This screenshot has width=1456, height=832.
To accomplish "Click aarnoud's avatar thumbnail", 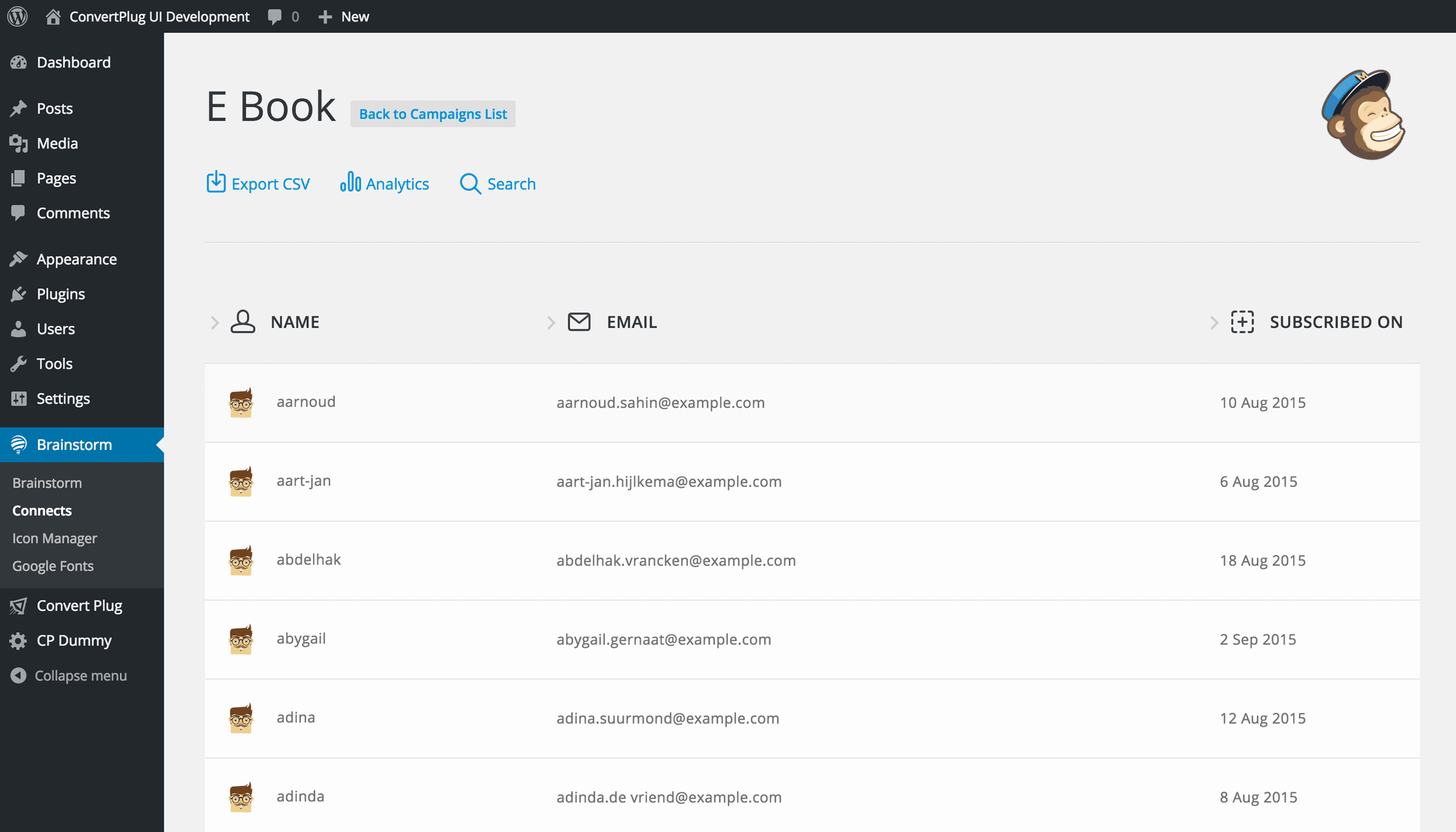I will tap(241, 402).
